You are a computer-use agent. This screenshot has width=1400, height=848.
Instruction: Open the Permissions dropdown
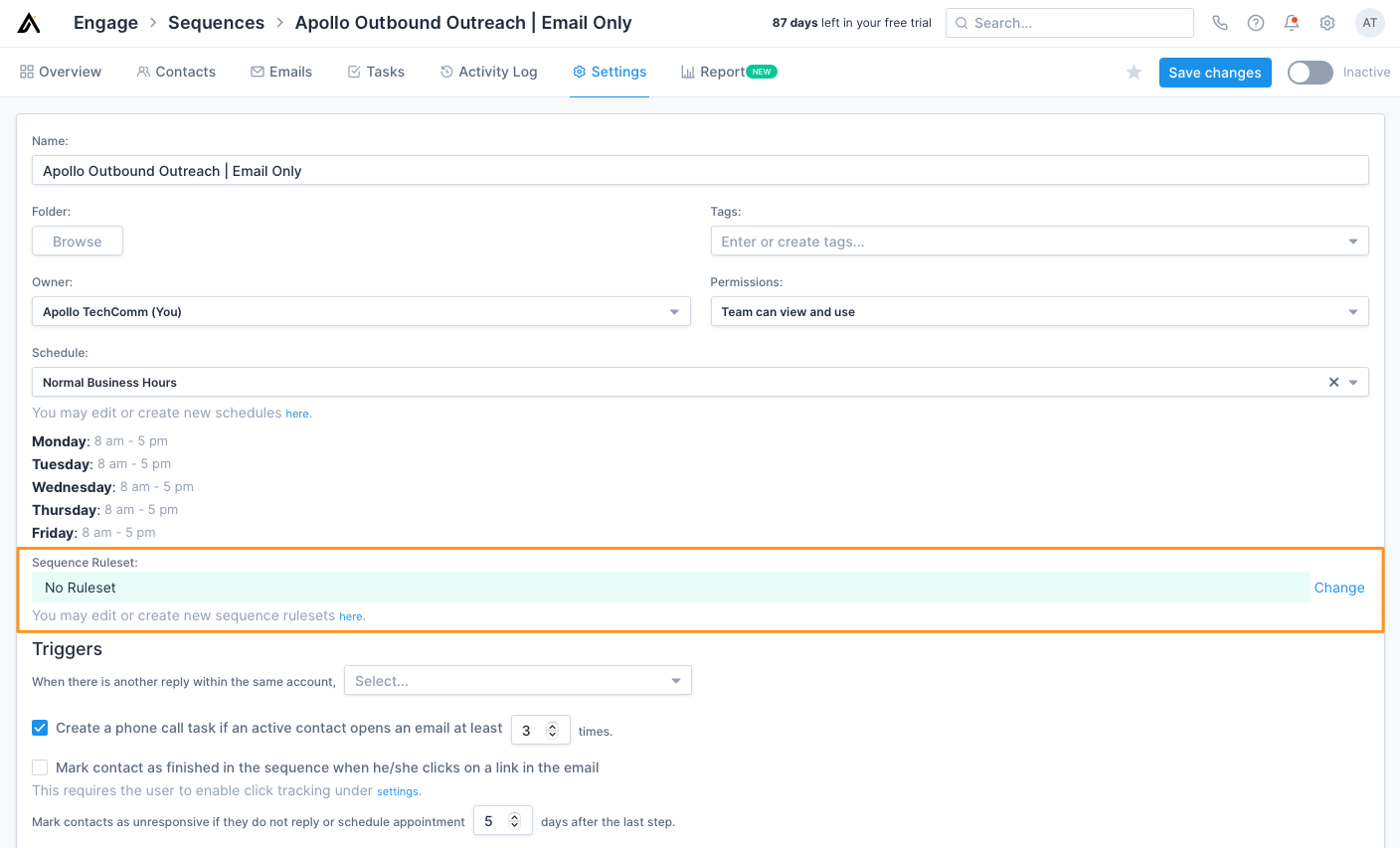(1040, 311)
